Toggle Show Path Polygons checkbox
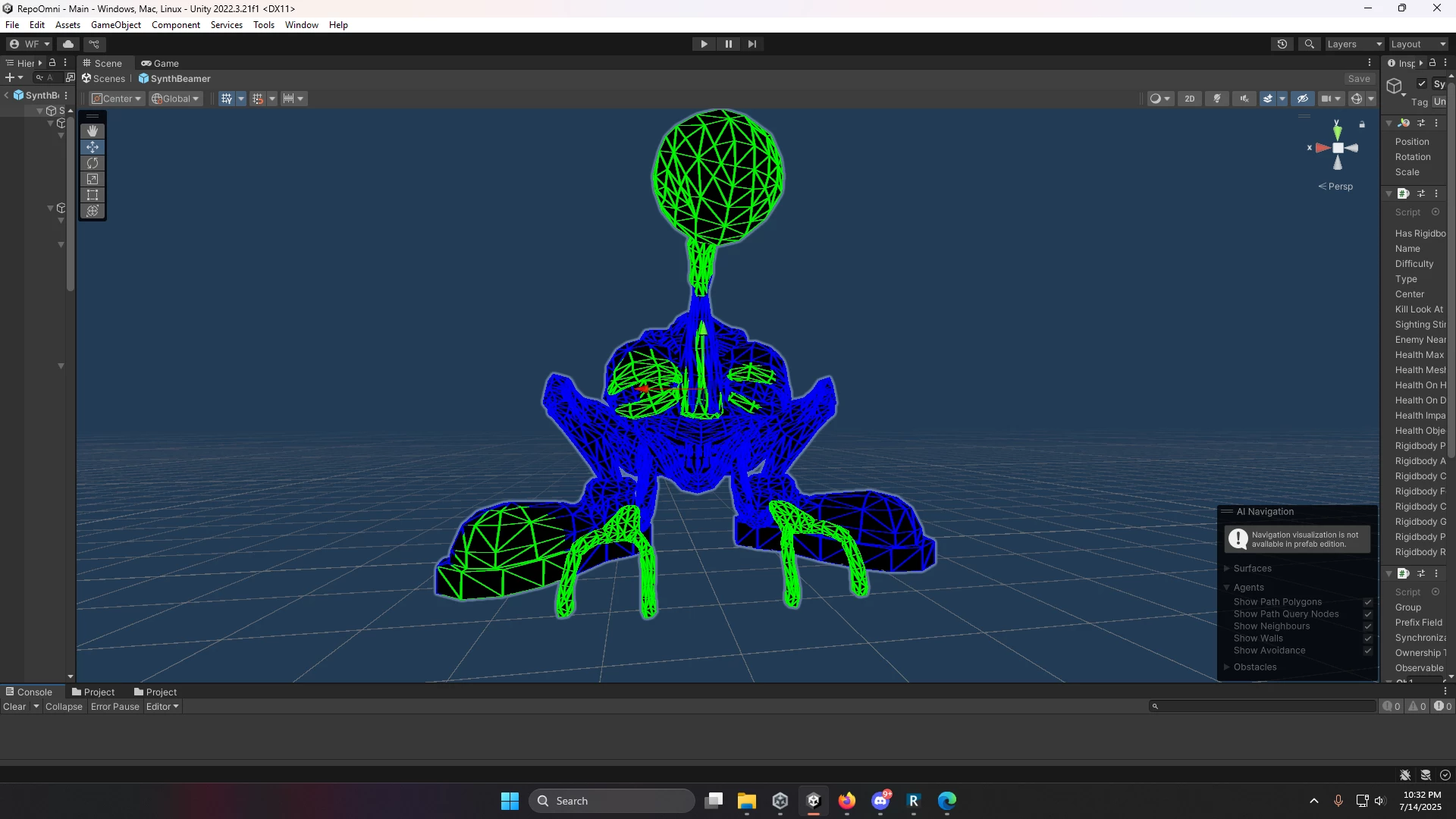 (x=1368, y=602)
